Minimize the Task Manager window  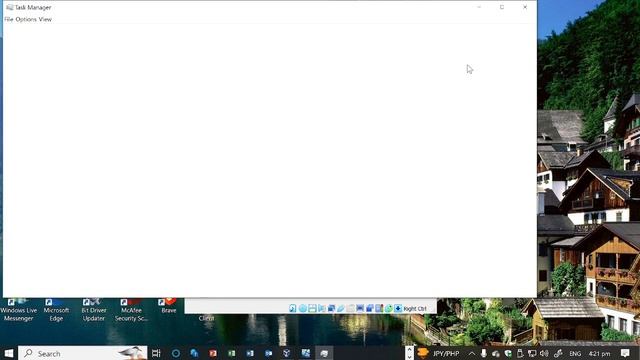(479, 7)
